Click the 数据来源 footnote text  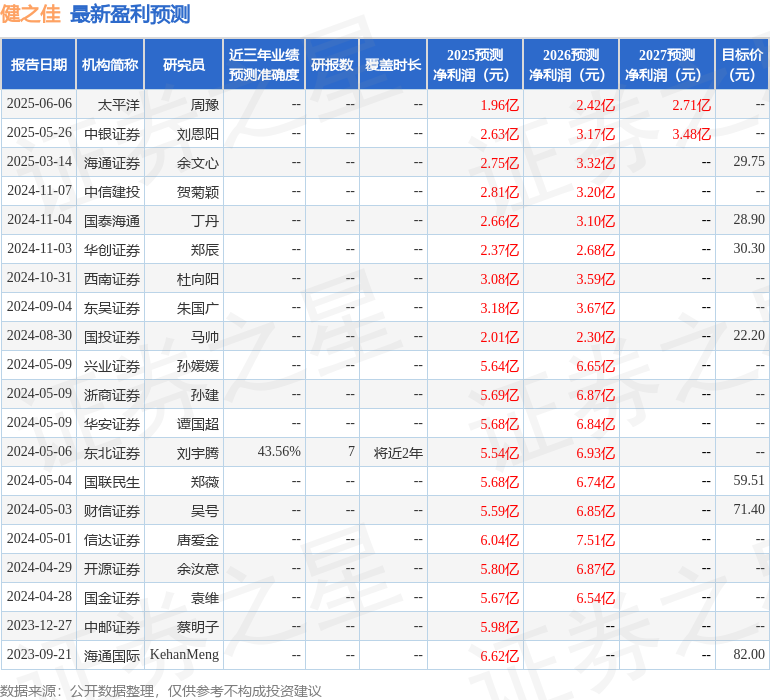coord(161,691)
